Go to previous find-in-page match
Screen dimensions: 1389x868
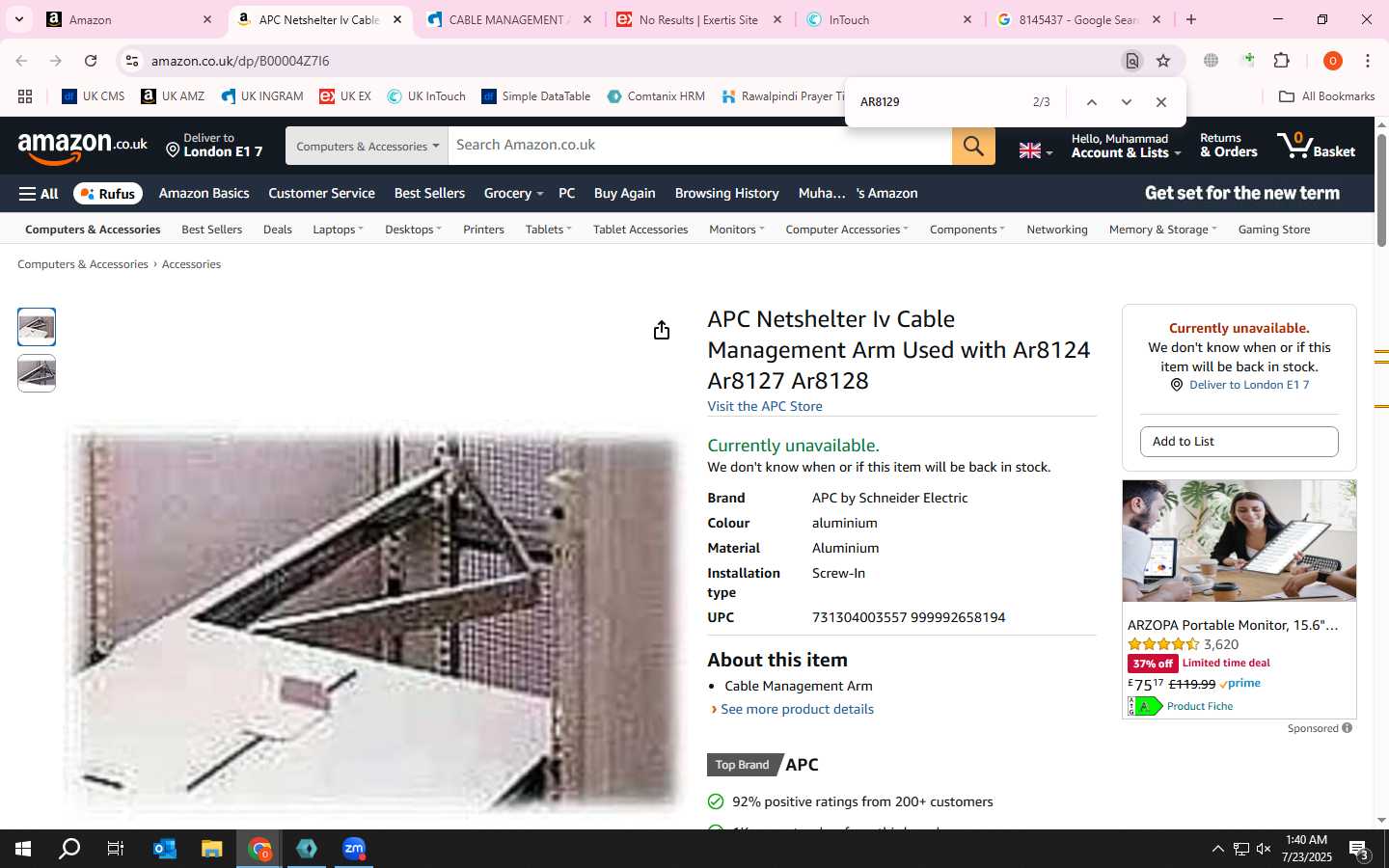[1091, 102]
